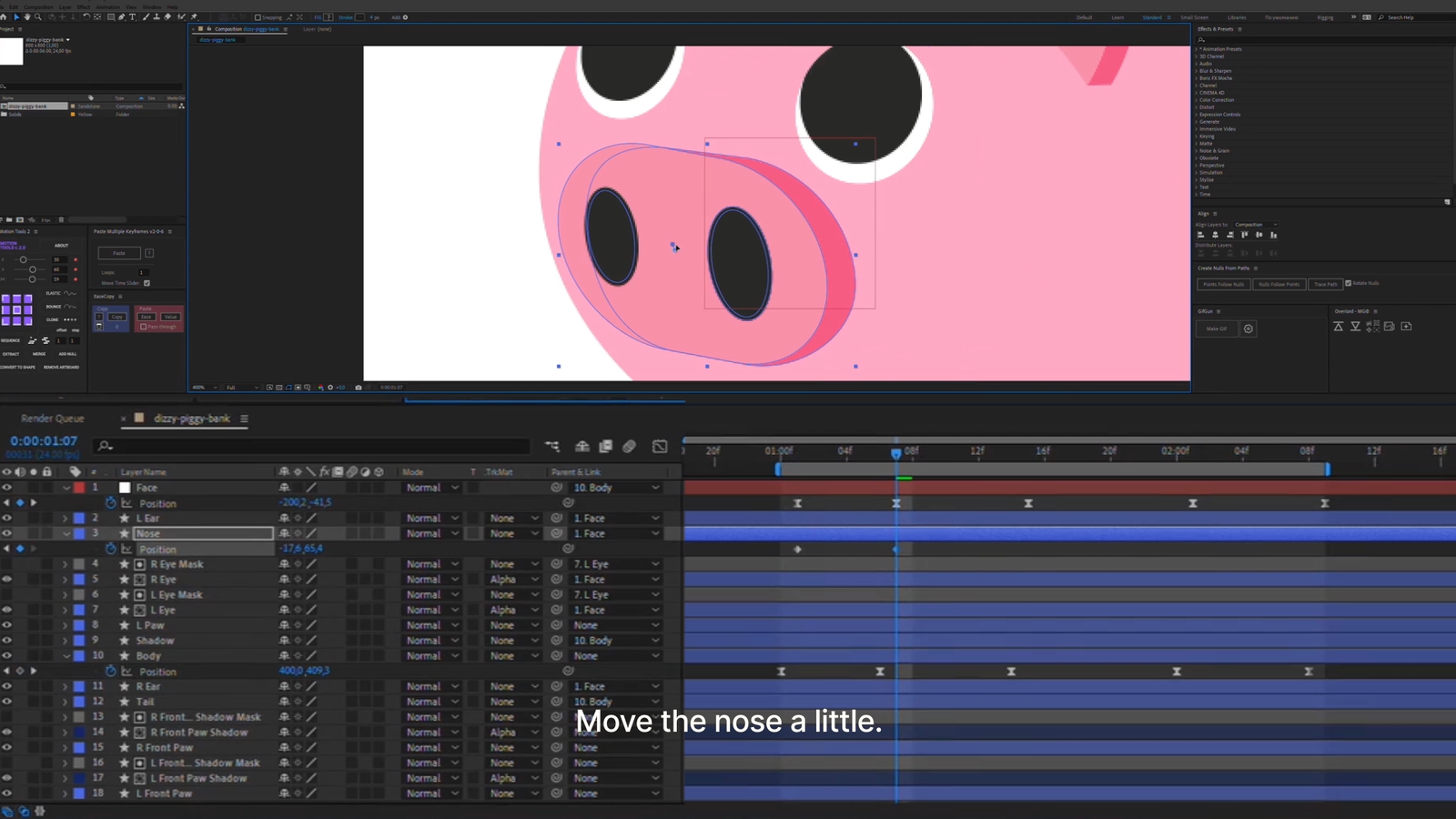The height and width of the screenshot is (819, 1456).
Task: Toggle Nose Position stopwatch
Action: [x=111, y=549]
